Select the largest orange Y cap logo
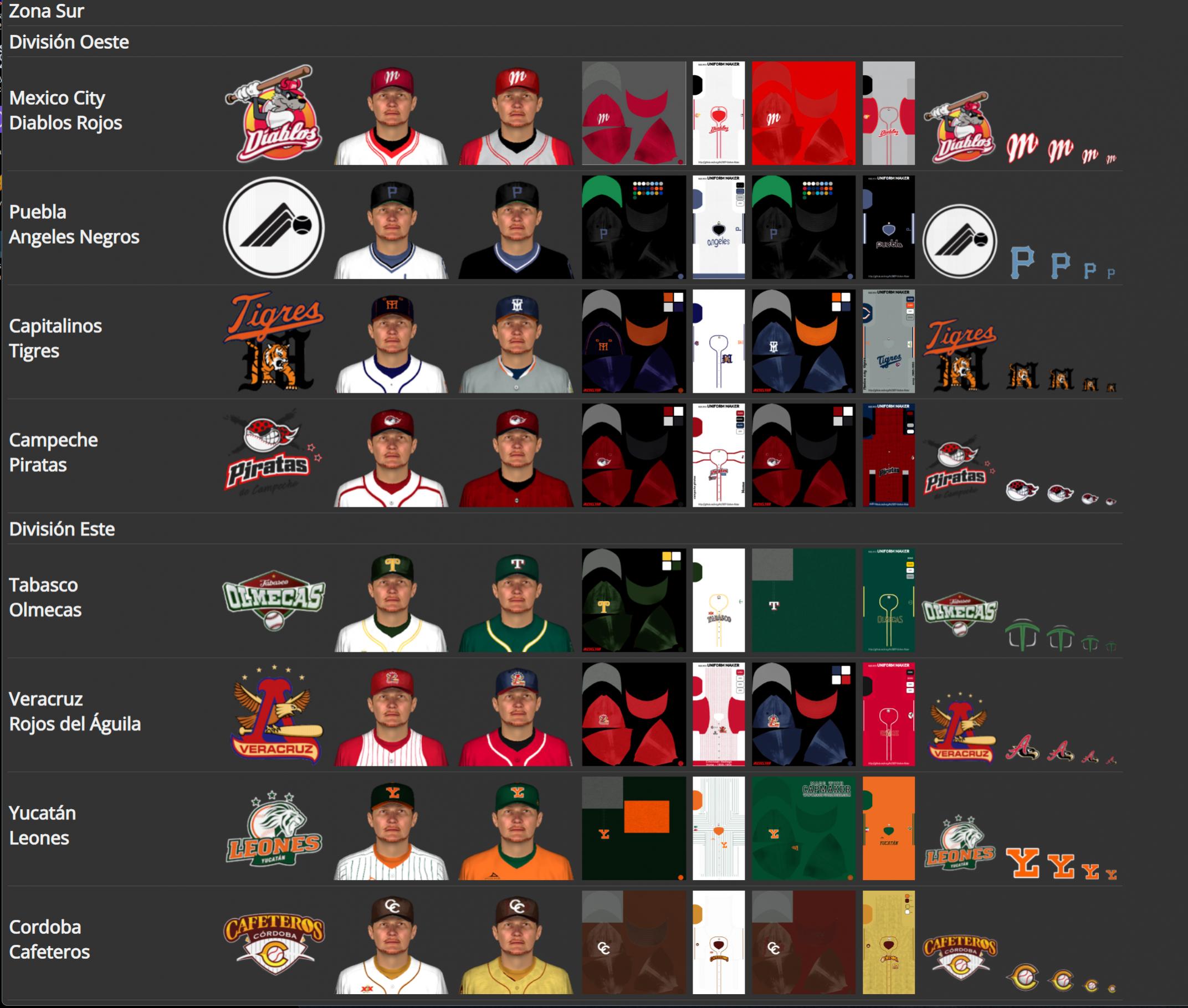This screenshot has height=1008, width=1188. (1022, 863)
